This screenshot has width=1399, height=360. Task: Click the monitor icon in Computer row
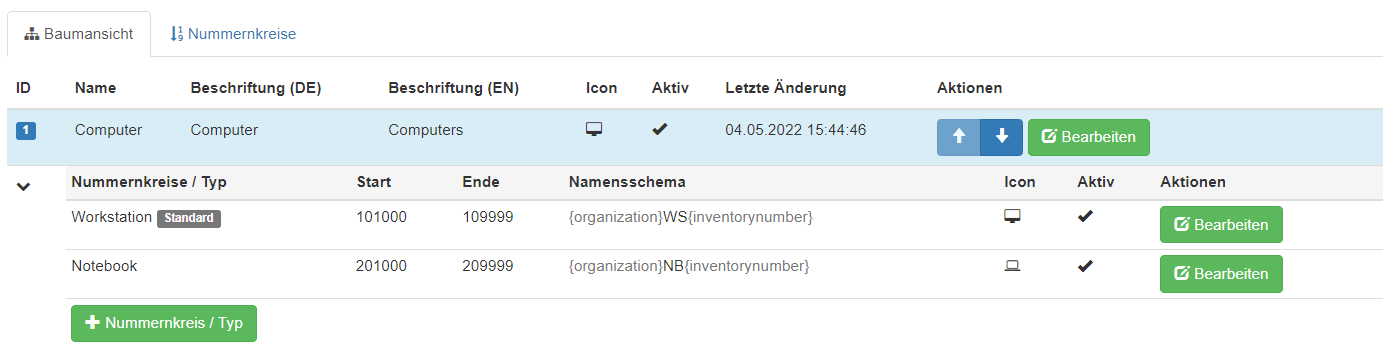593,130
